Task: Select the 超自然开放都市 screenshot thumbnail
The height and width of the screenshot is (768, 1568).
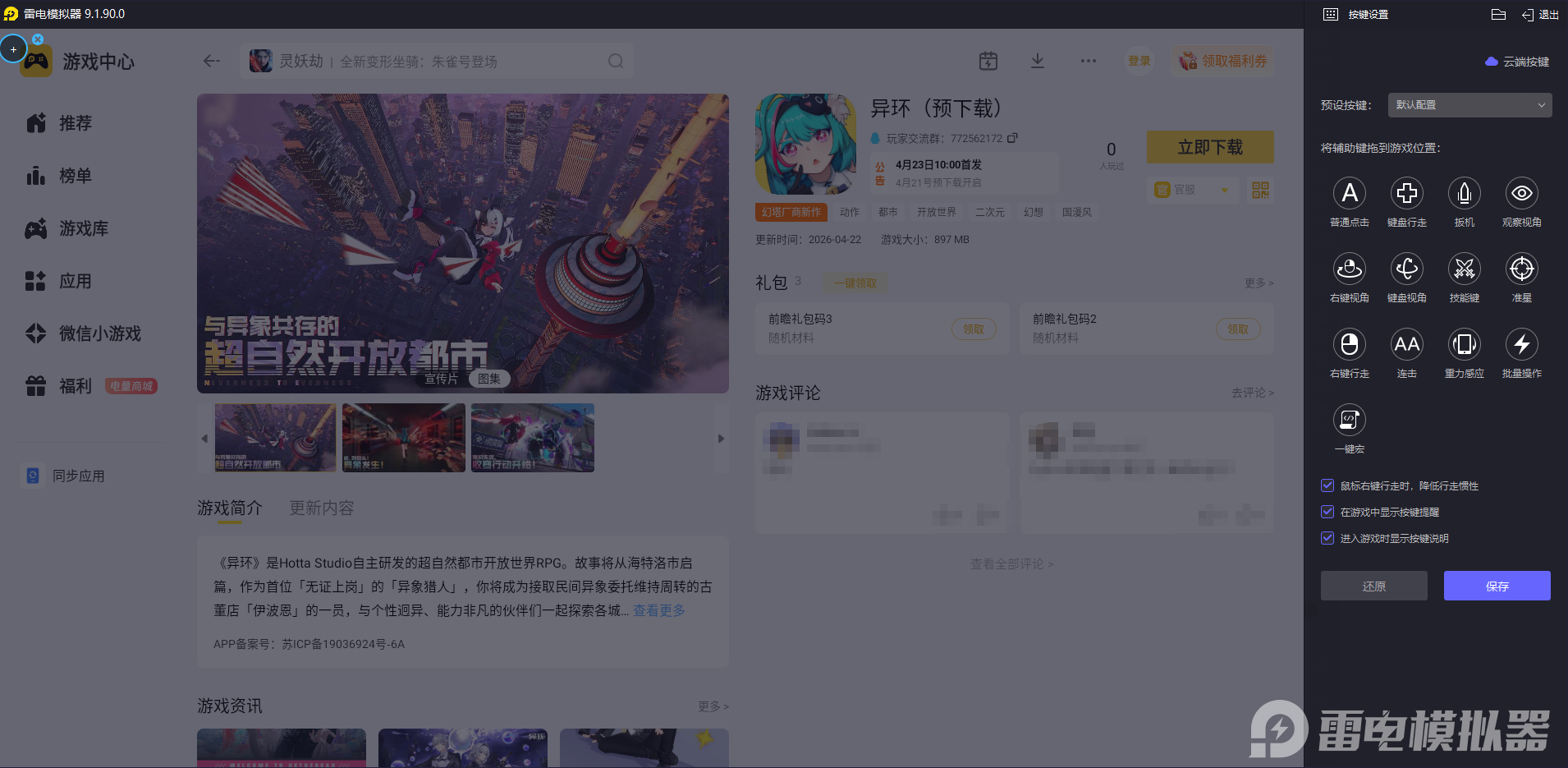Action: pyautogui.click(x=276, y=438)
